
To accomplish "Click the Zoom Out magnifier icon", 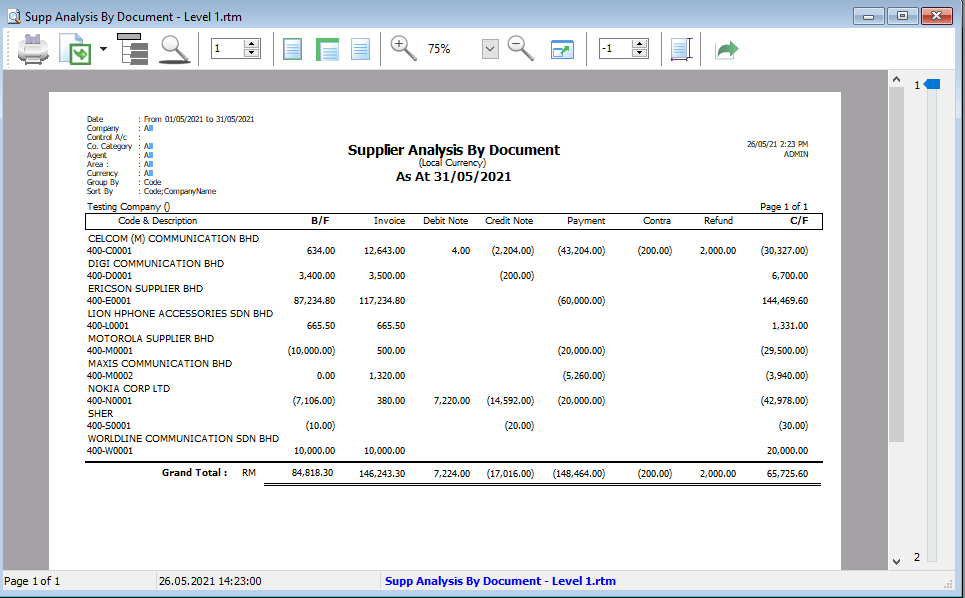I will tap(520, 48).
